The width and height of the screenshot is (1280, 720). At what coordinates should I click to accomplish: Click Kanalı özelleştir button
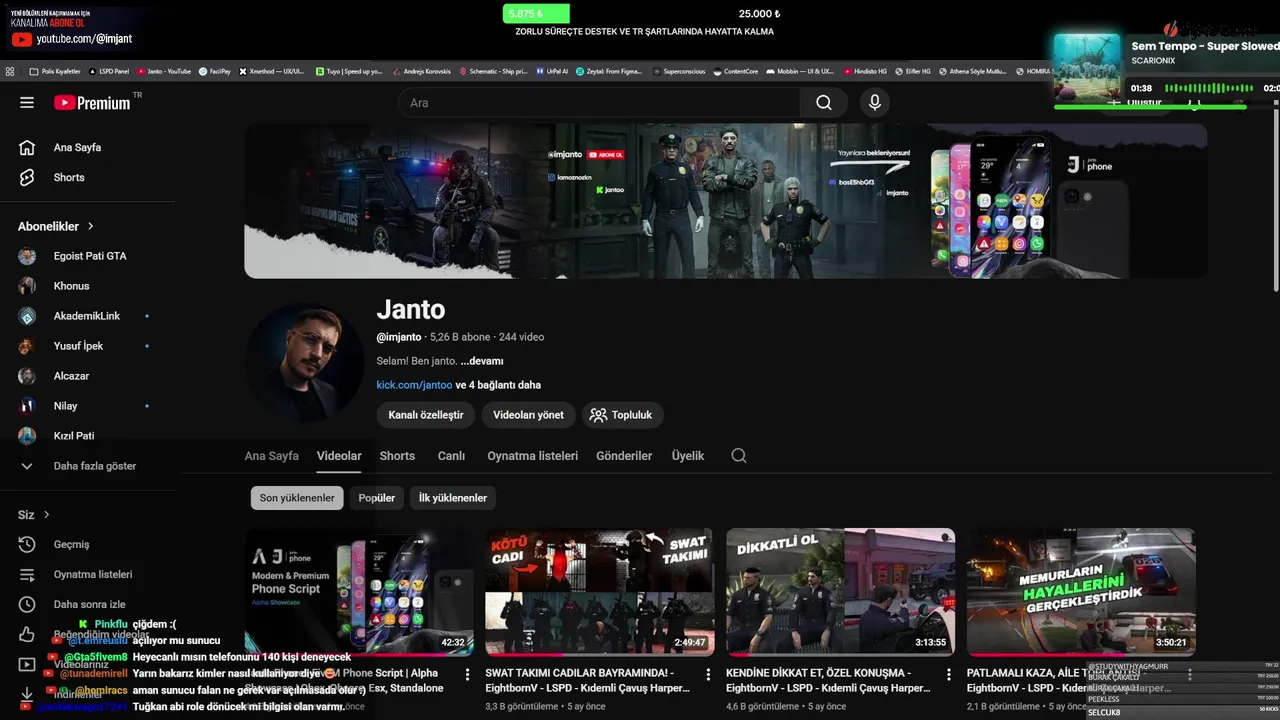coord(426,415)
